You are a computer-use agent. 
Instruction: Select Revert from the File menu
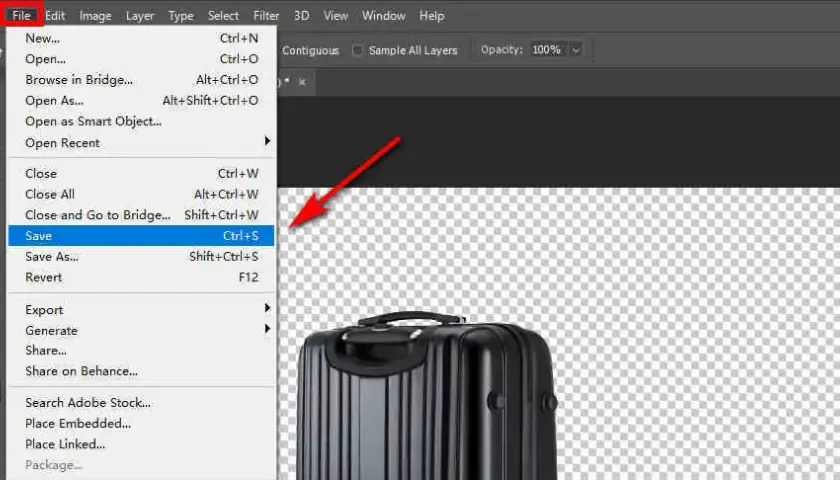tap(141, 278)
